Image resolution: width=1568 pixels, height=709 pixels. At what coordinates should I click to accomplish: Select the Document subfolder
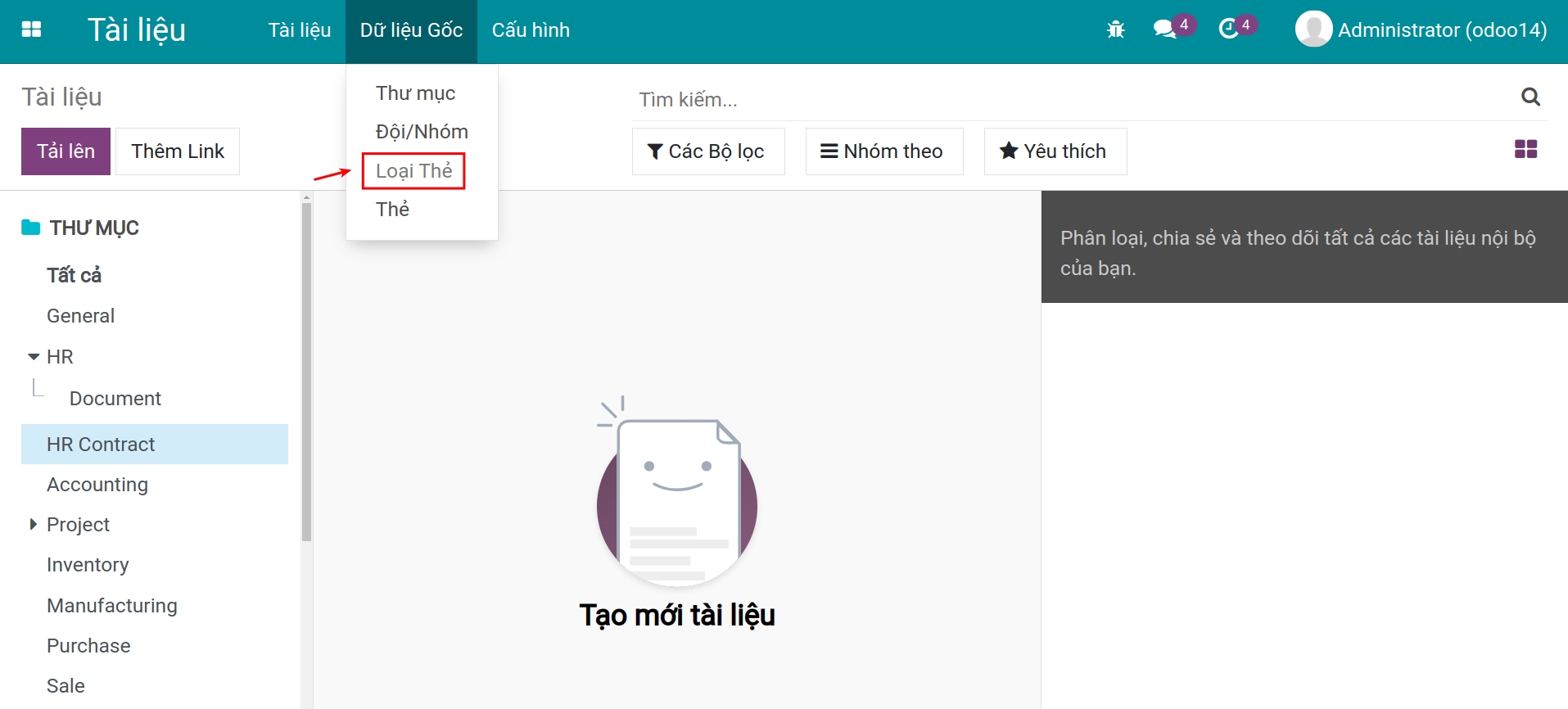click(x=115, y=399)
